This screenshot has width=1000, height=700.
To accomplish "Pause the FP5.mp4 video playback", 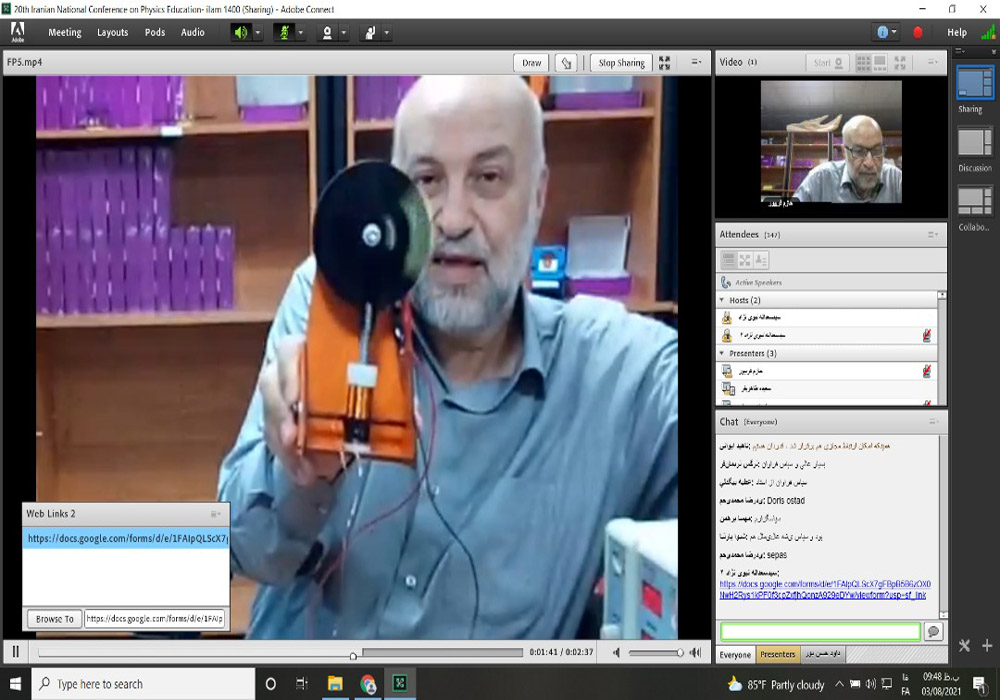I will (x=16, y=652).
